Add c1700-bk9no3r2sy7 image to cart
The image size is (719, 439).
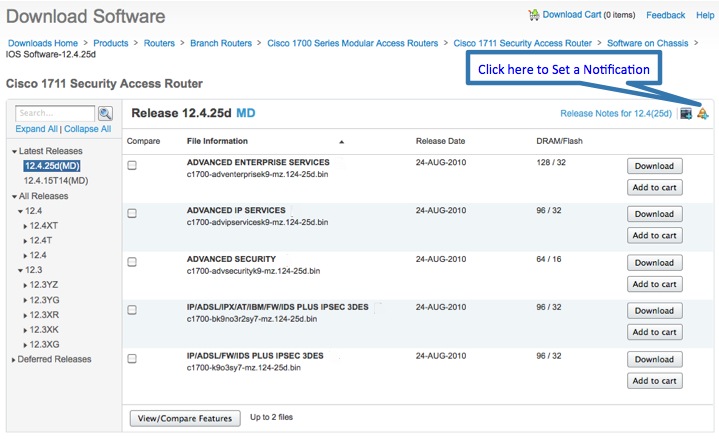(x=654, y=332)
